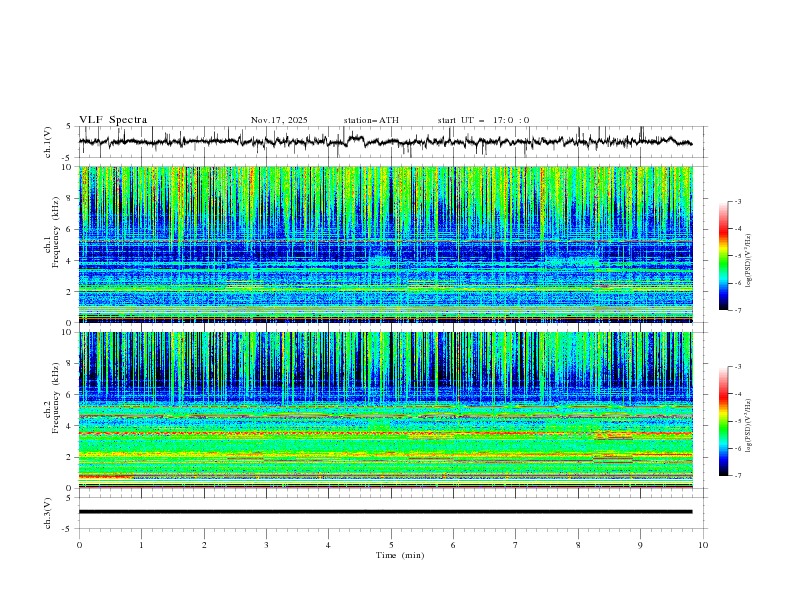
Task: Click the ch.1 color bar log(PSD) label
Action: click(x=749, y=261)
